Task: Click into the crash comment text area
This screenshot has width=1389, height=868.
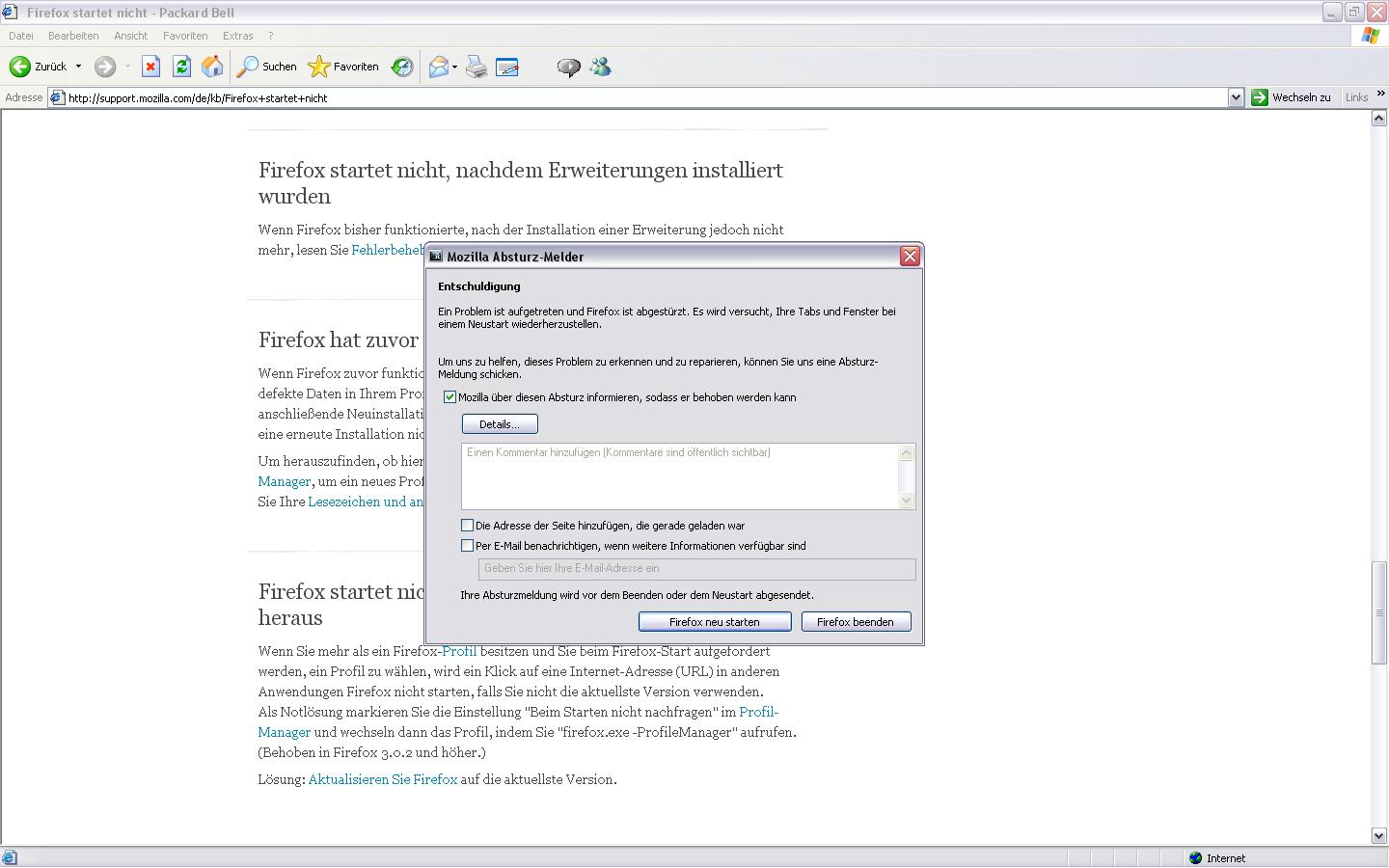Action: point(680,475)
